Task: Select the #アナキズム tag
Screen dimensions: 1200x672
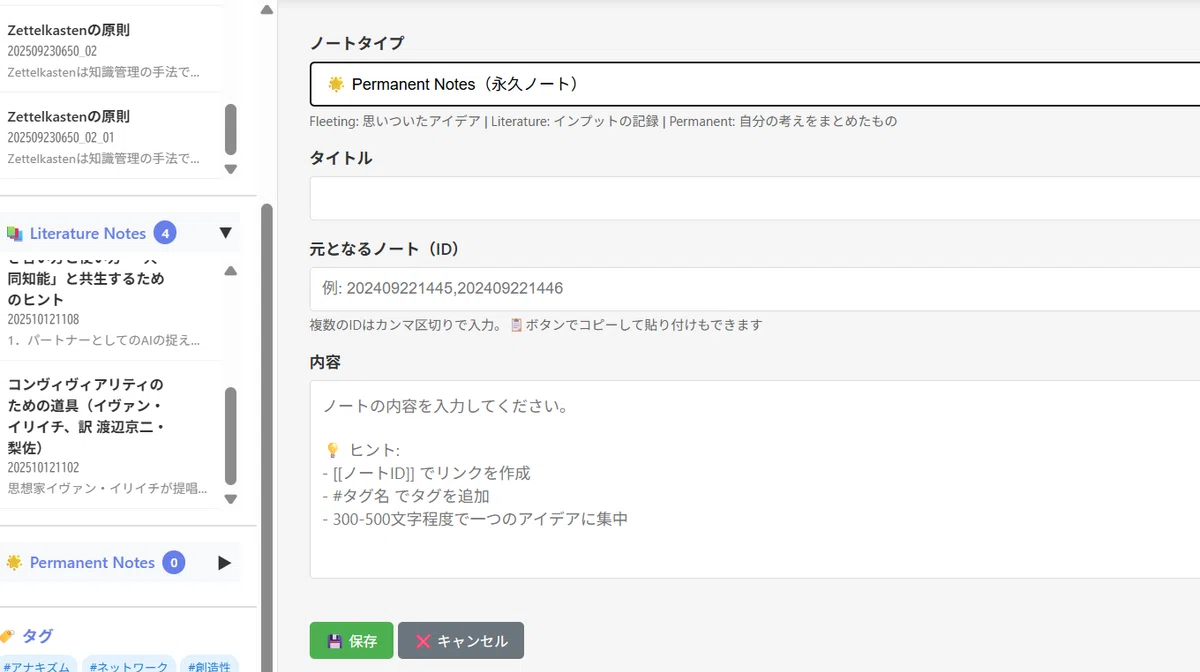Action: [x=38, y=665]
